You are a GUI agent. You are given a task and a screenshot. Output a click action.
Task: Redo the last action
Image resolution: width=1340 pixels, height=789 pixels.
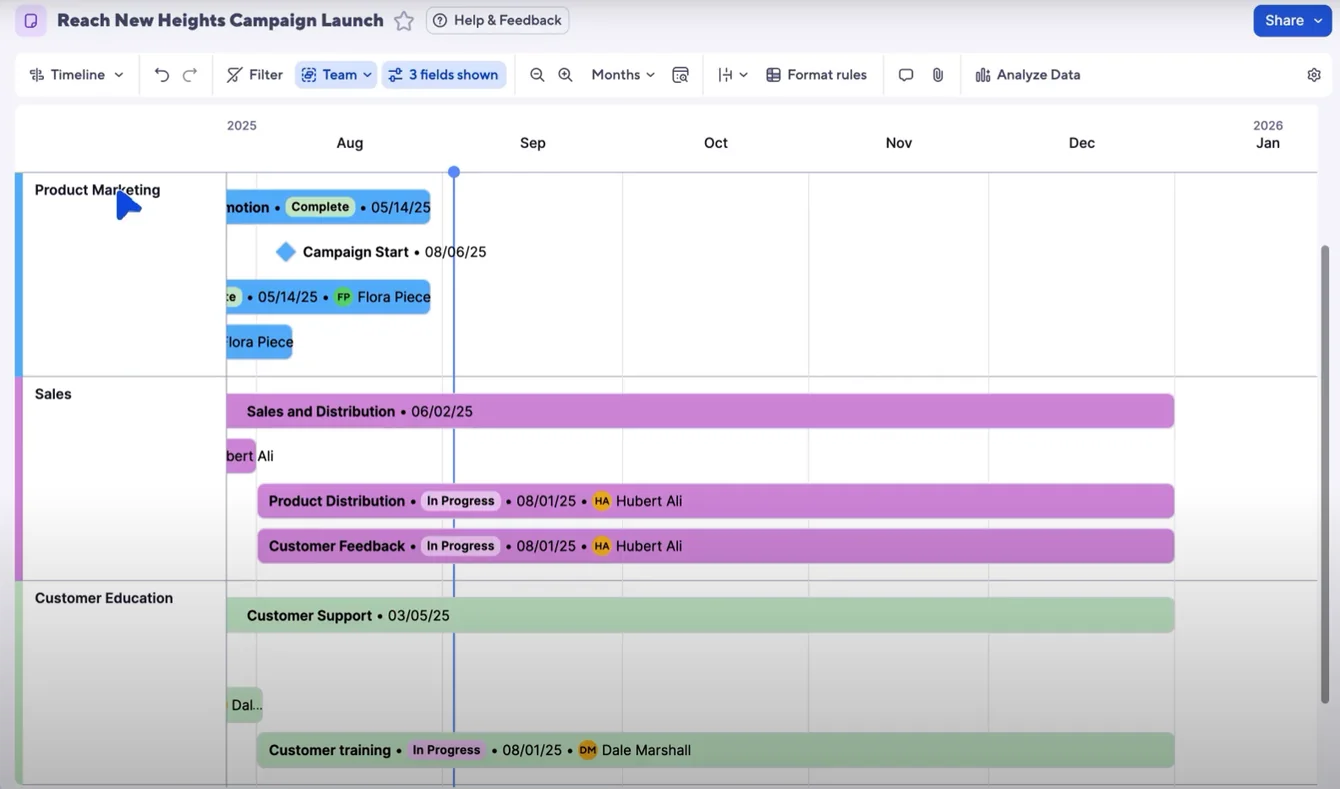pos(190,75)
